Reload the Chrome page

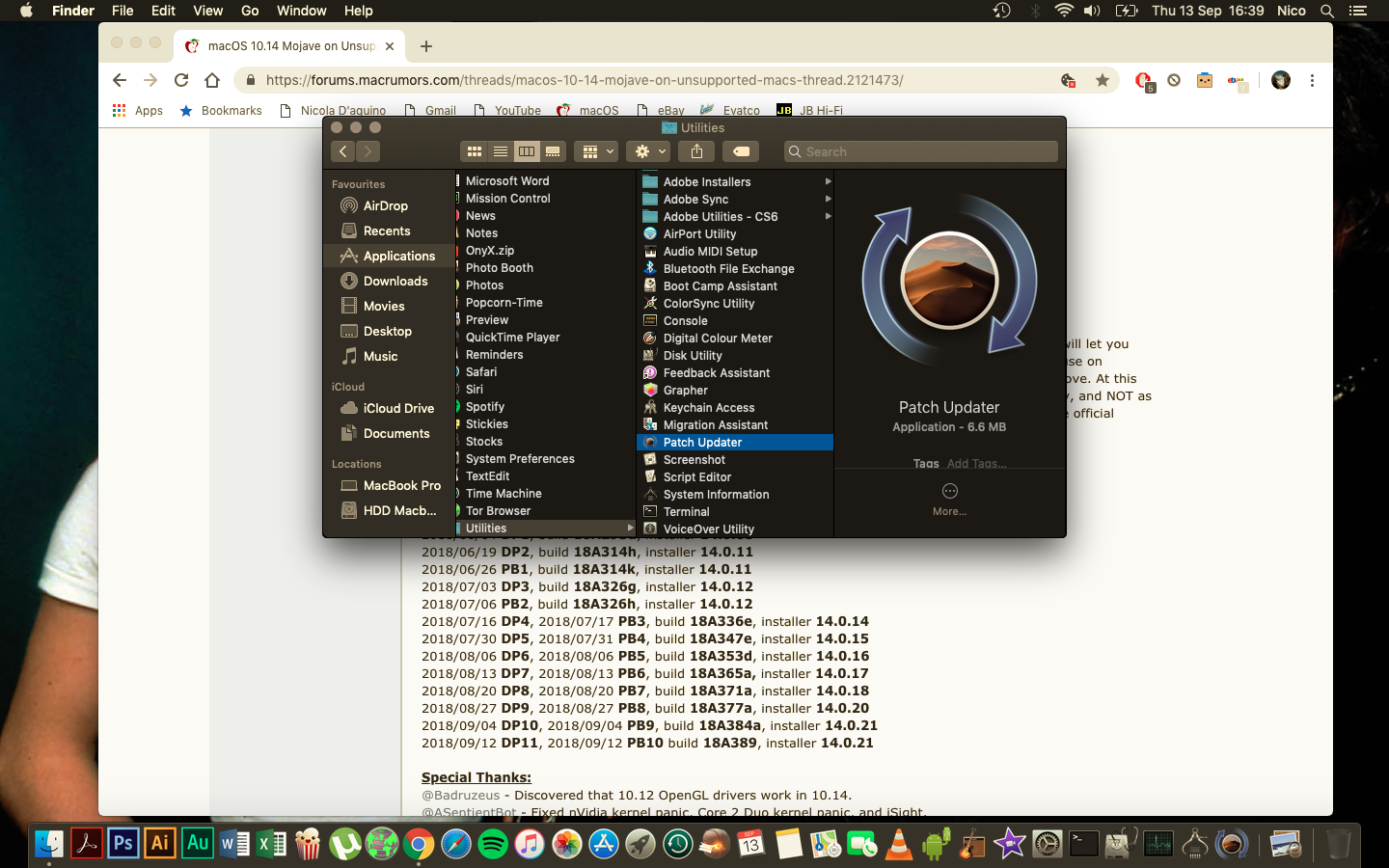[x=180, y=80]
